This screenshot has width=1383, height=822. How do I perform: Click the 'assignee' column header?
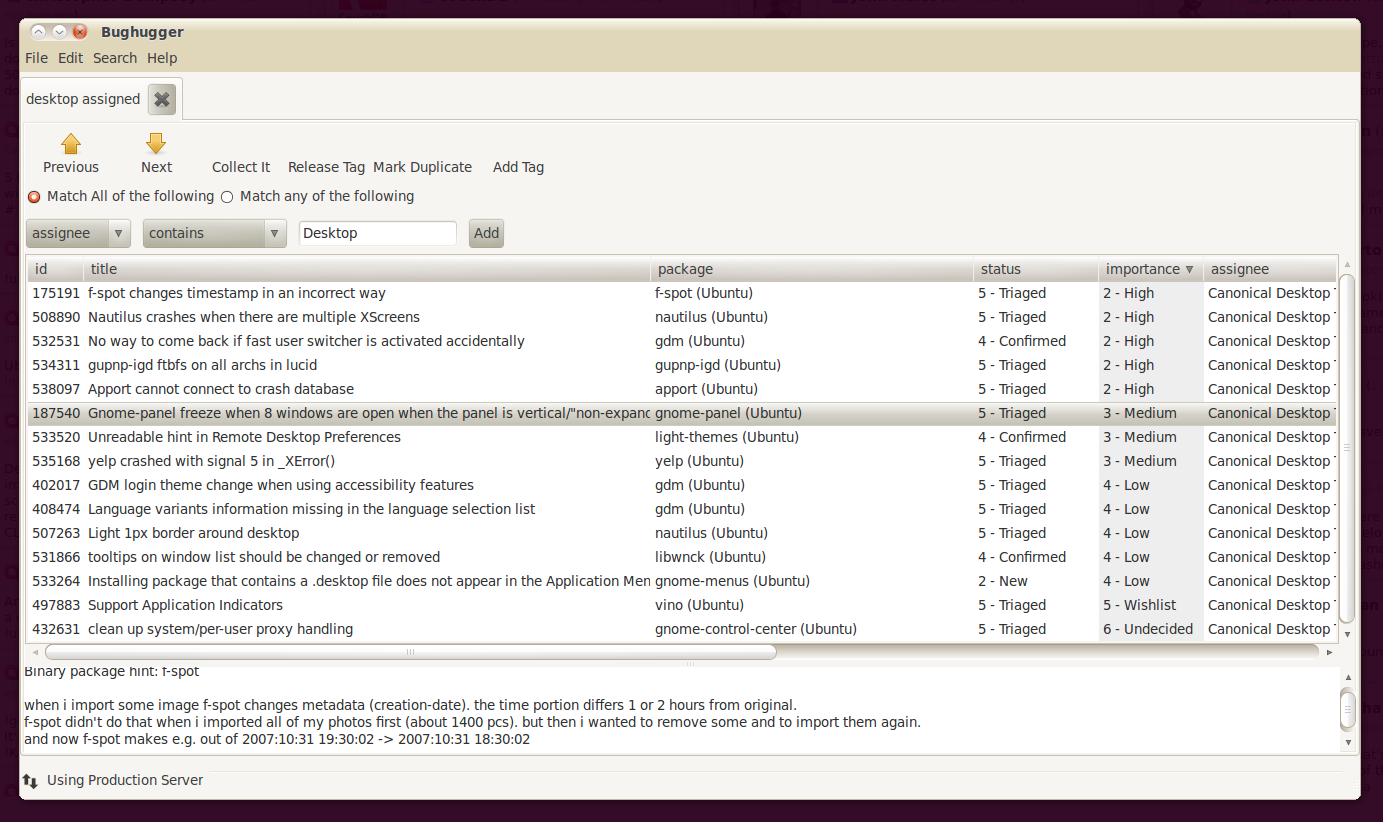point(1270,269)
